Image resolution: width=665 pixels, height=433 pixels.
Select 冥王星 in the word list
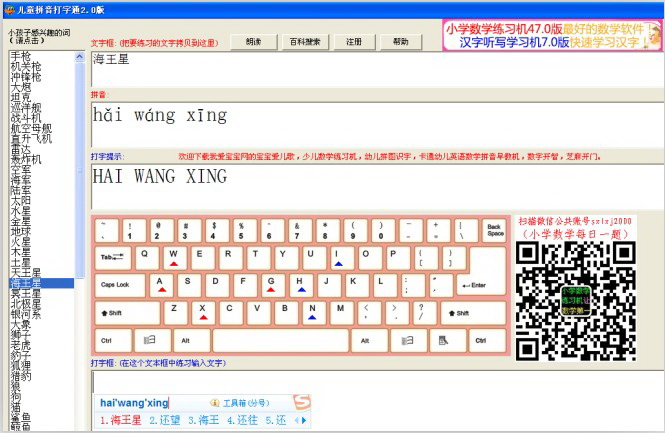pyautogui.click(x=26, y=293)
